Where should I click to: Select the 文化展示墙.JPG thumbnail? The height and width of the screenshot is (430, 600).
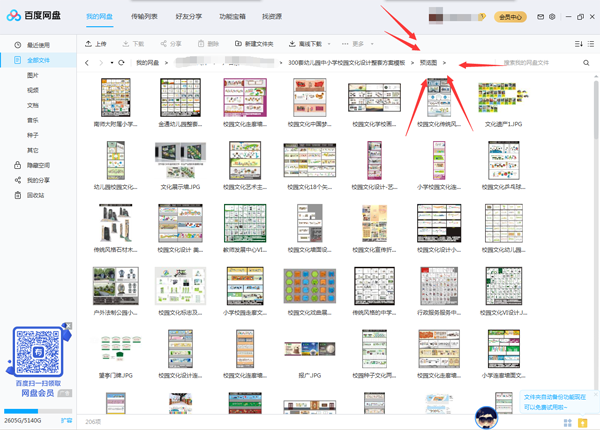point(180,160)
